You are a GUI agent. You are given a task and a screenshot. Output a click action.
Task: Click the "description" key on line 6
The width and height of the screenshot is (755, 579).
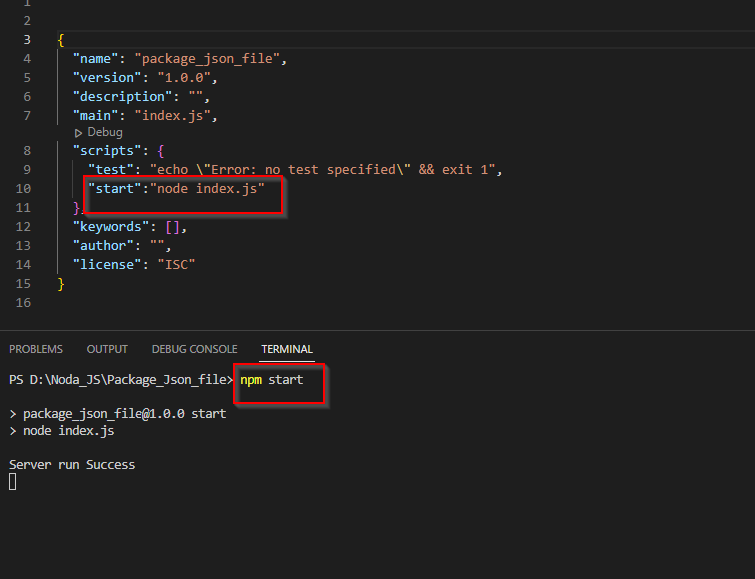click(x=122, y=97)
